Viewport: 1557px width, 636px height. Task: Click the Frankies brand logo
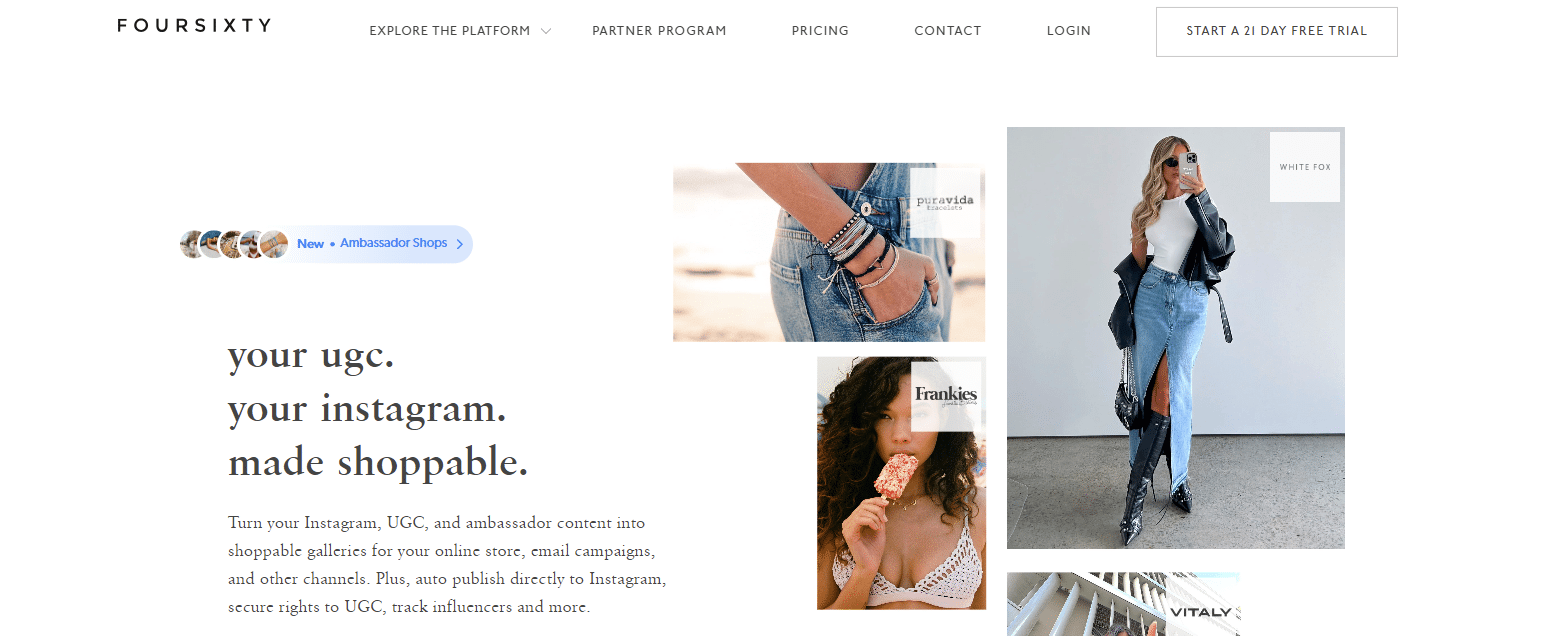point(946,396)
